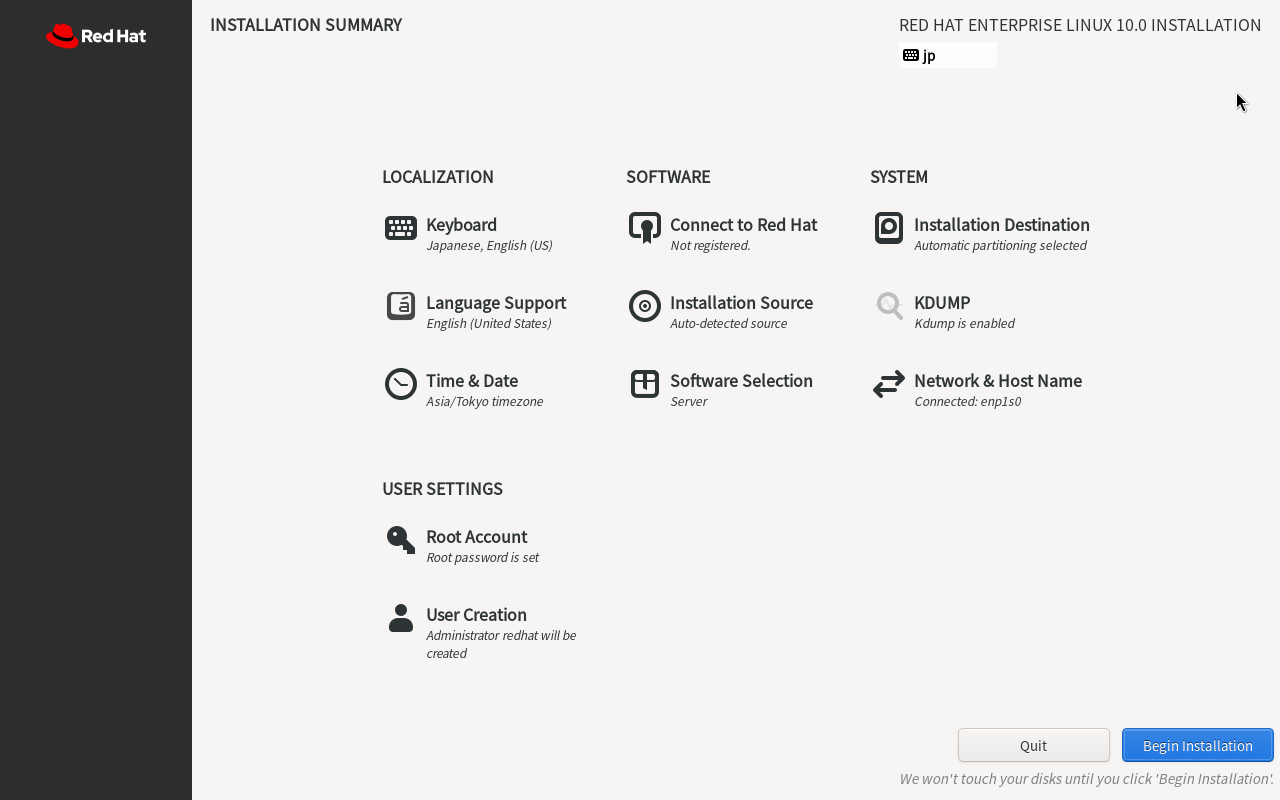Click the Software Selection package icon
Screen dimensions: 1280x800
click(x=645, y=384)
